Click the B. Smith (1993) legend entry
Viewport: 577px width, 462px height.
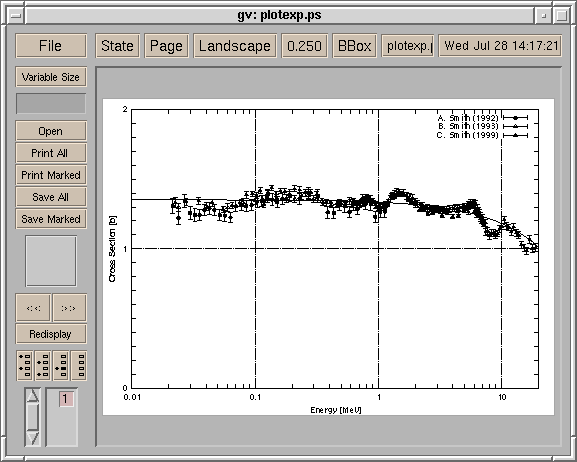click(x=482, y=126)
